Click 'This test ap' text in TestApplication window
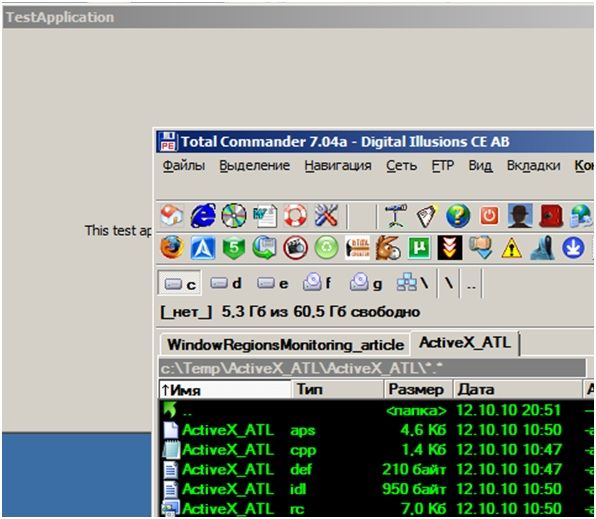The image size is (596, 519). point(118,230)
